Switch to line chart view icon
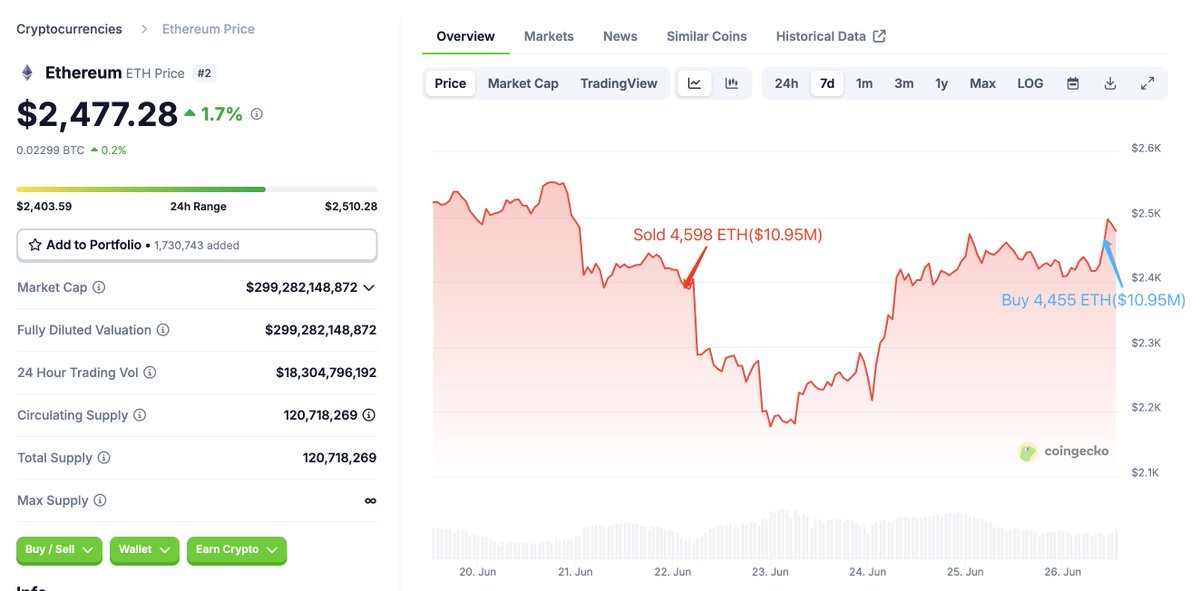1200x591 pixels. tap(695, 83)
